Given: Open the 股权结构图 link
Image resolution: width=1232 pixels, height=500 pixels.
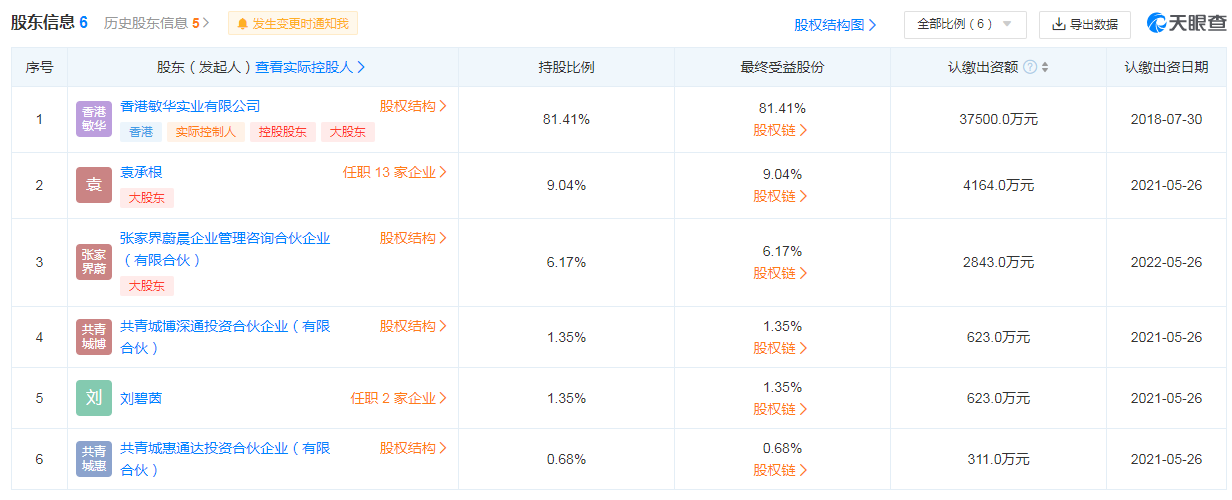Looking at the screenshot, I should [x=835, y=25].
